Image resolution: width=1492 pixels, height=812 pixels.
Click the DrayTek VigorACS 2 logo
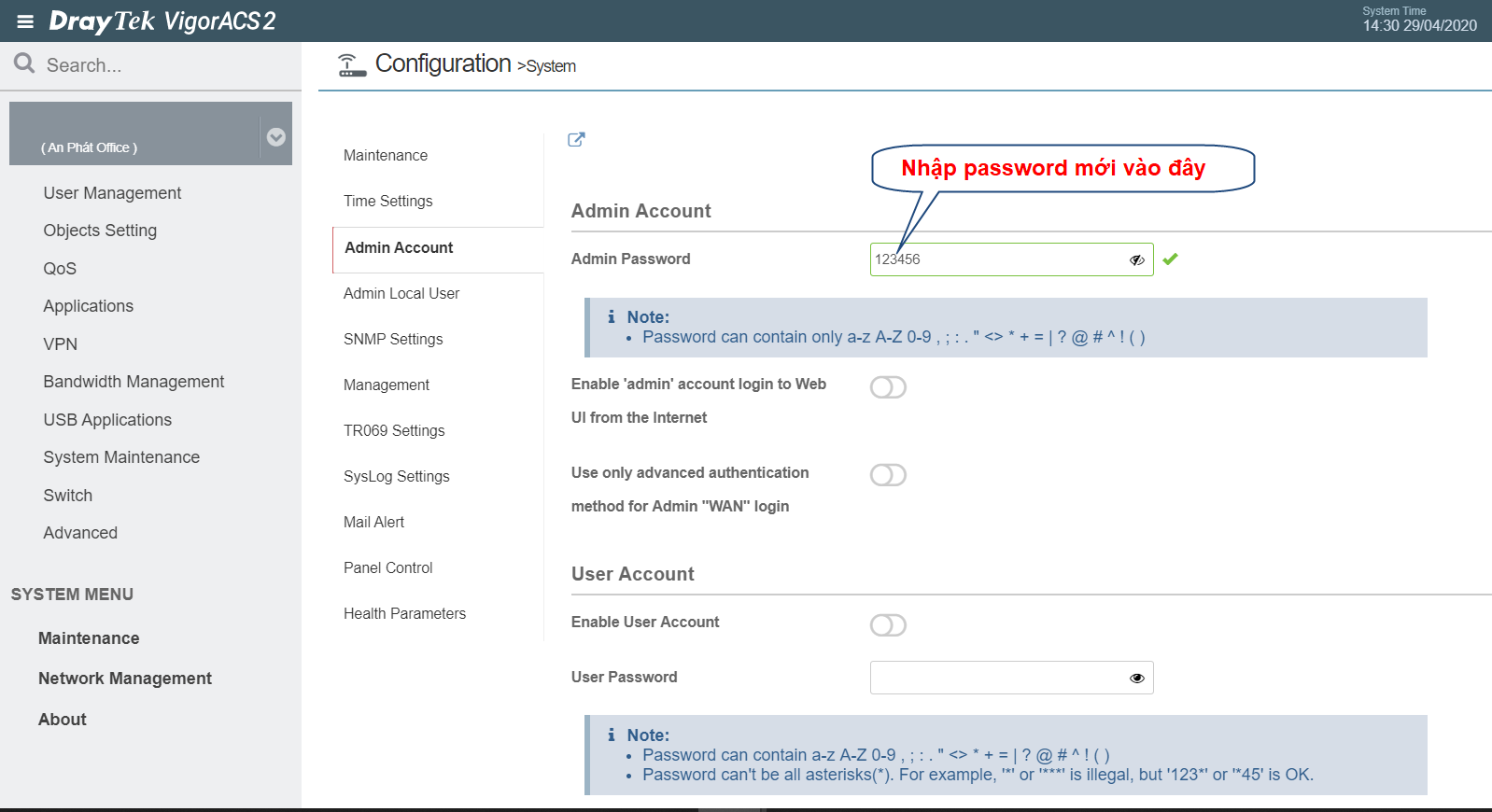162,21
